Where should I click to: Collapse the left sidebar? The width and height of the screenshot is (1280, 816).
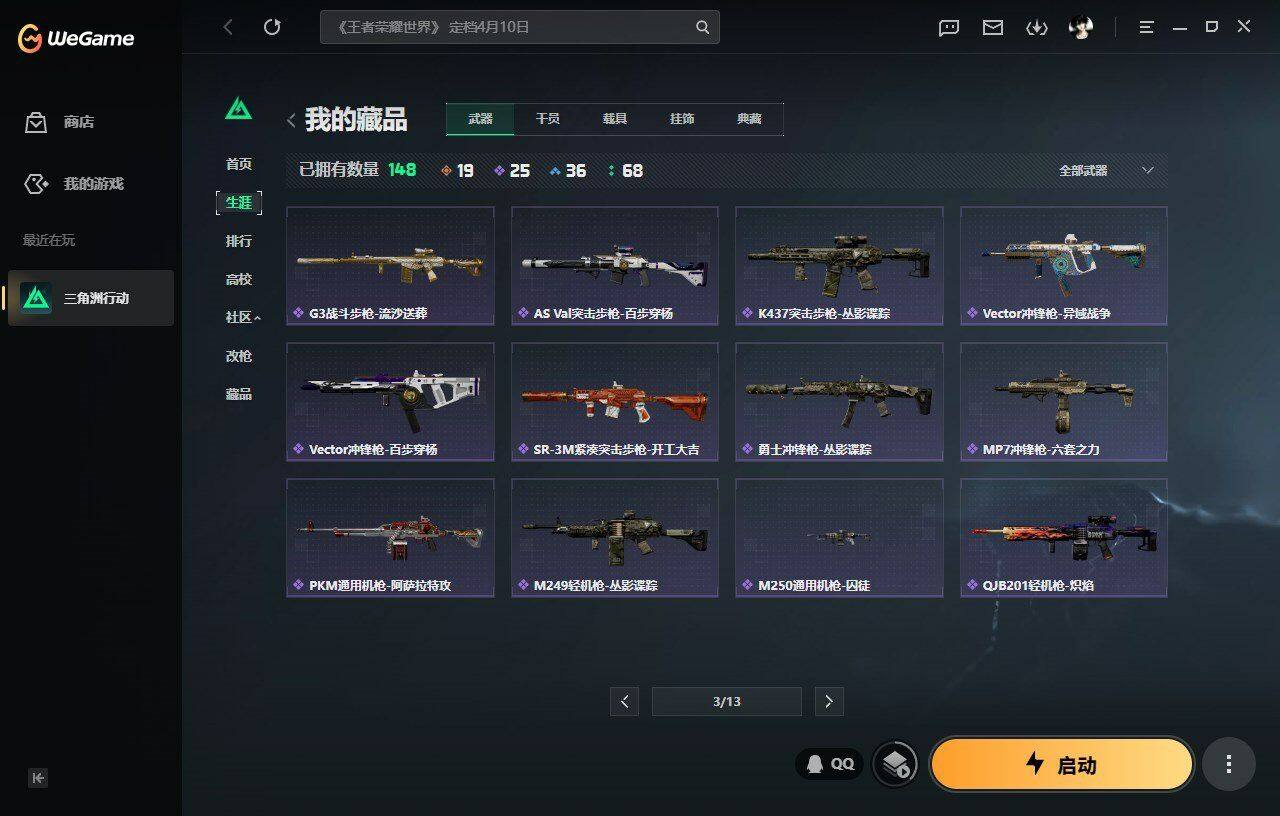[x=38, y=778]
